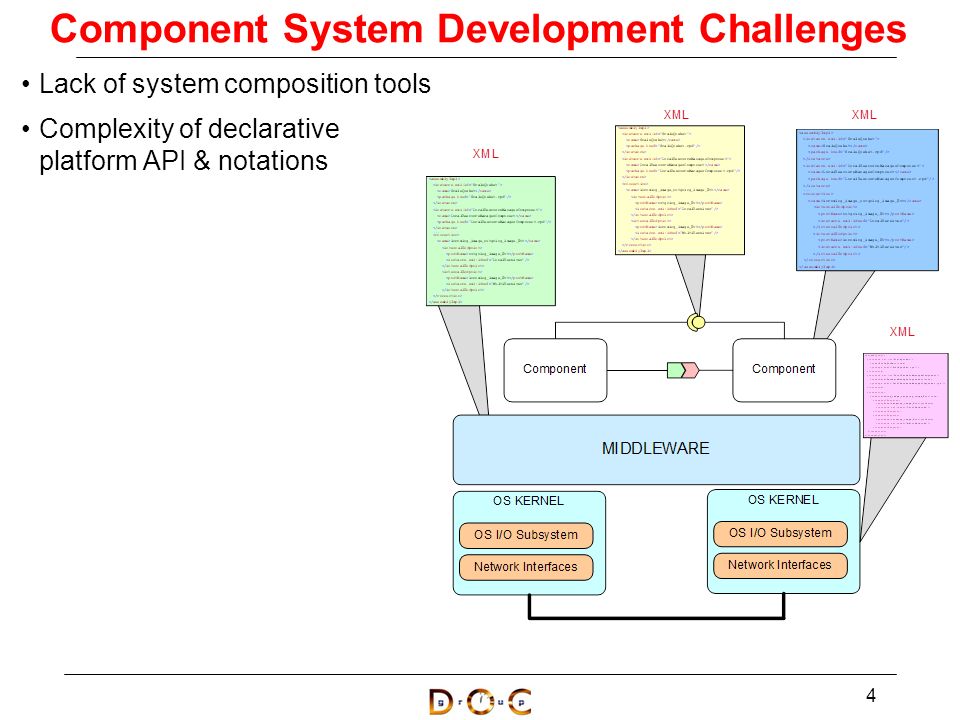Click the yellow circular interface connector icon
Screen dimensions: 960x720
(x=696, y=322)
